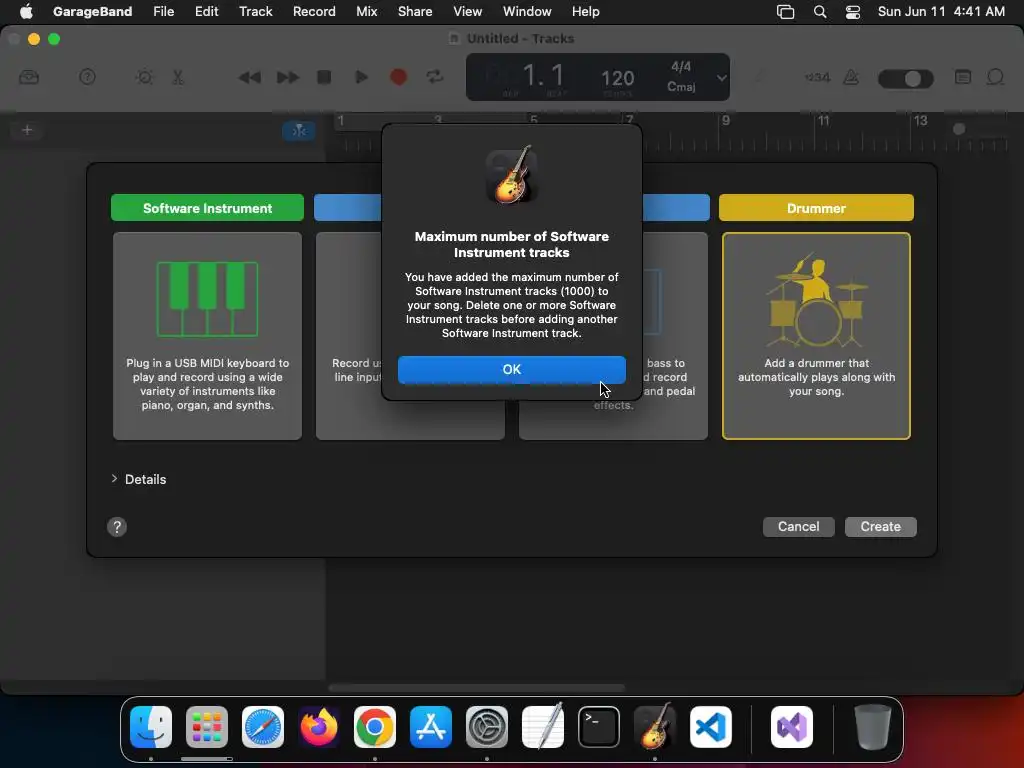The width and height of the screenshot is (1024, 768).
Task: Open the View menu
Action: 468,11
